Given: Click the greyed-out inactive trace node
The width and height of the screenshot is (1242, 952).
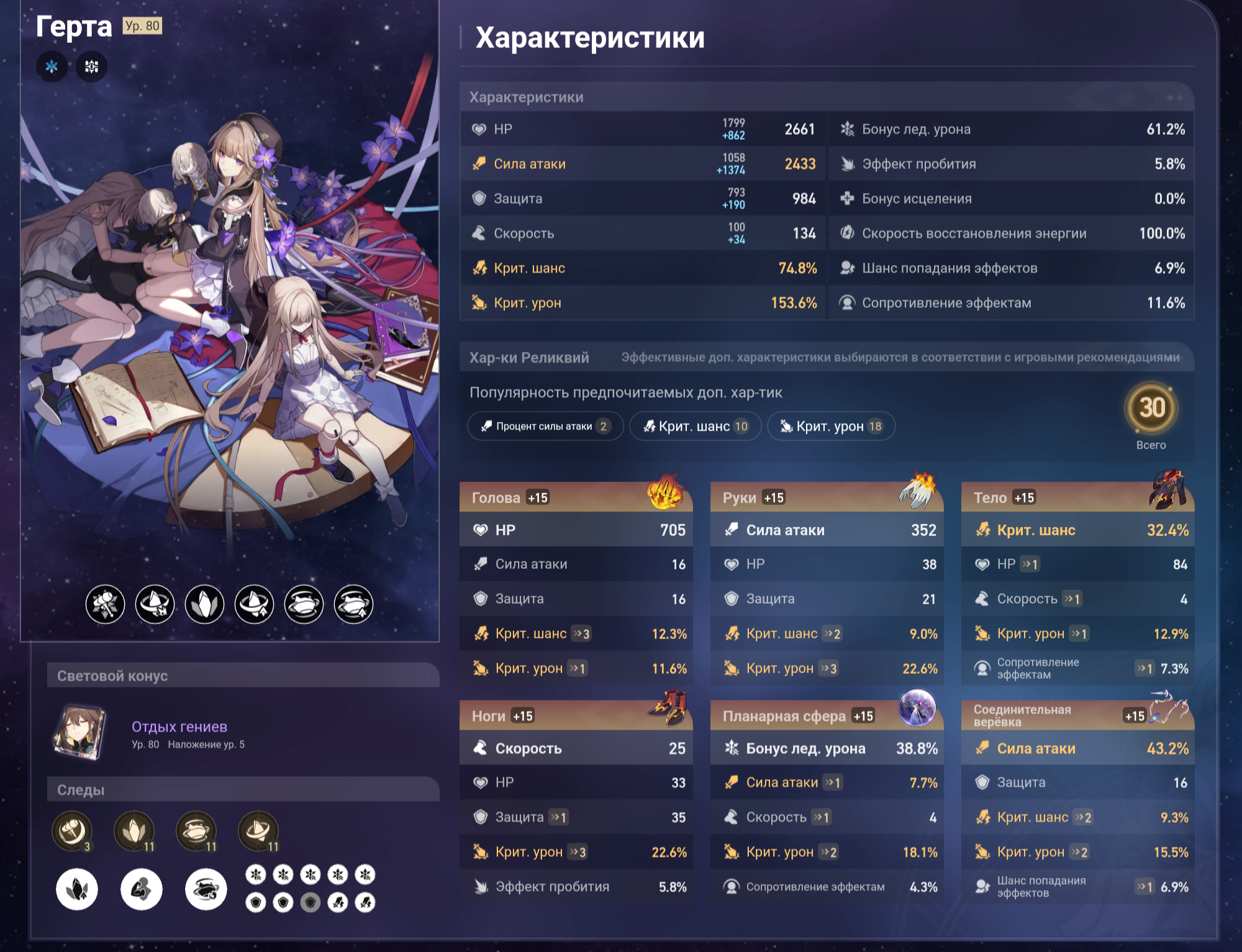Looking at the screenshot, I should coord(310,902).
